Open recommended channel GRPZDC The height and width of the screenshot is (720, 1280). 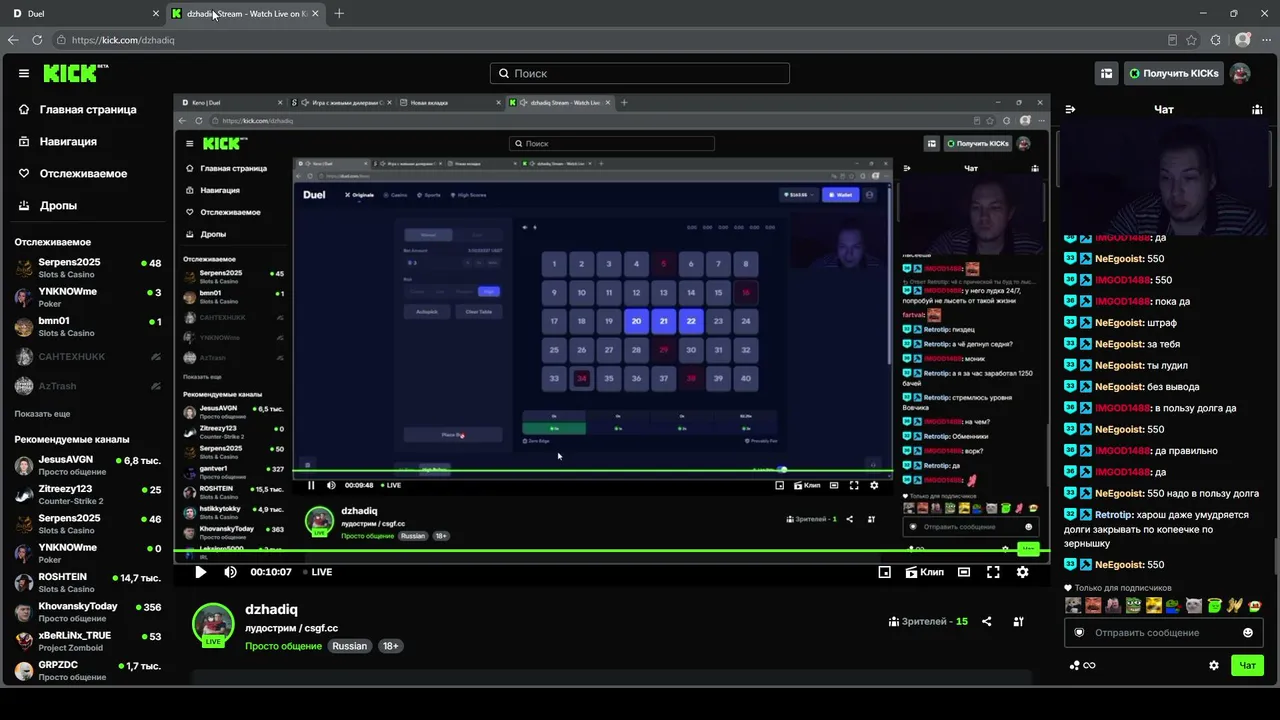(87, 670)
